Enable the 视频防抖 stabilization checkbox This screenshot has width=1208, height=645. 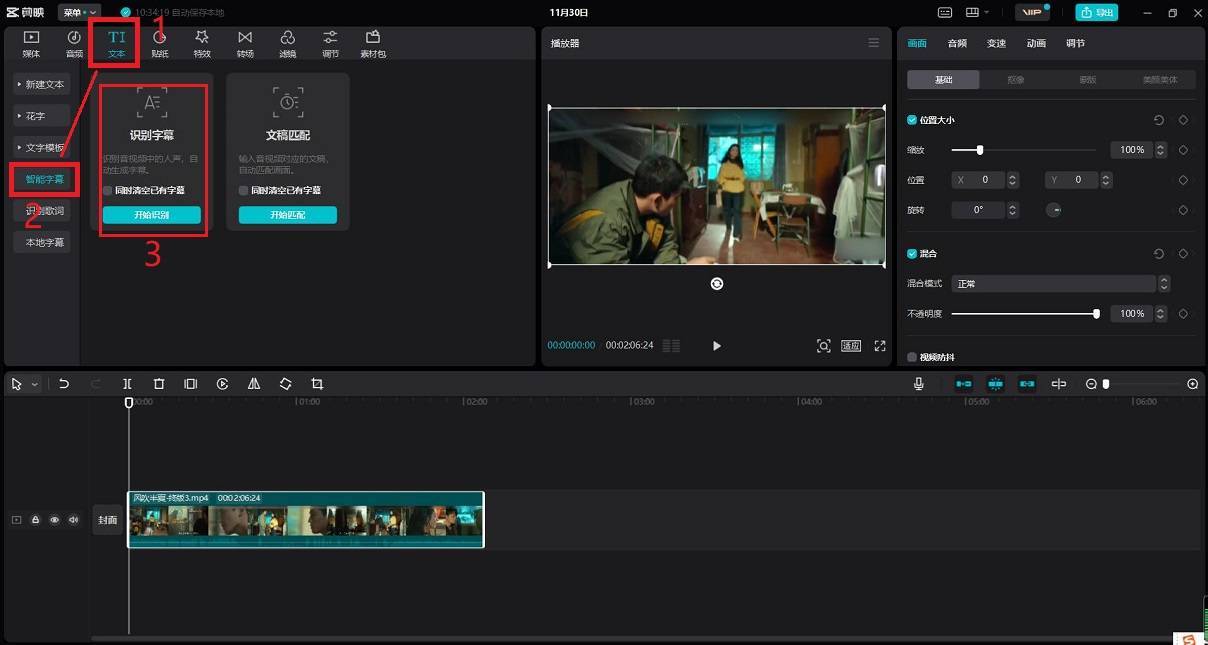tap(912, 357)
